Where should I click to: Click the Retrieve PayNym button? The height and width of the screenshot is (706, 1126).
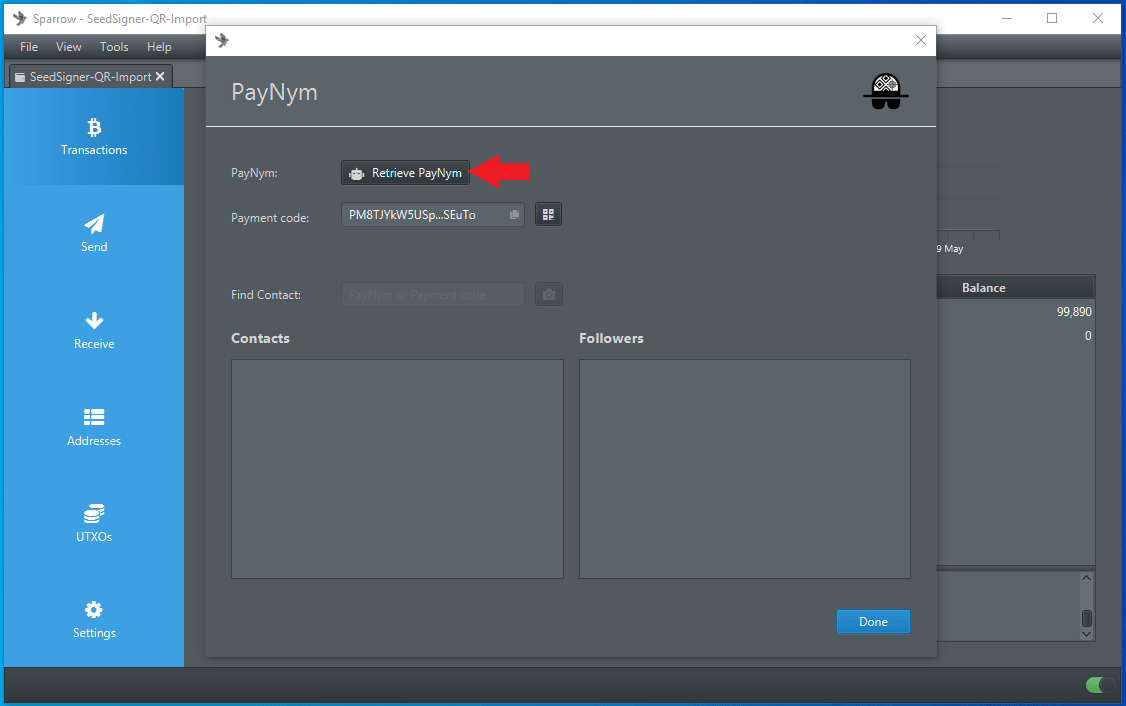click(405, 173)
